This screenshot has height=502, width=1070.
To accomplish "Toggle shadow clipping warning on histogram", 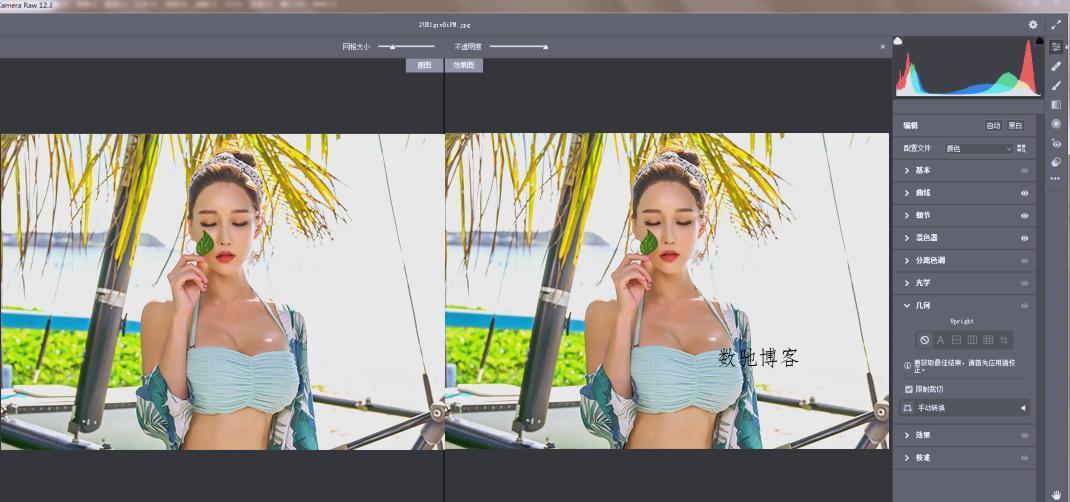I will tap(898, 41).
